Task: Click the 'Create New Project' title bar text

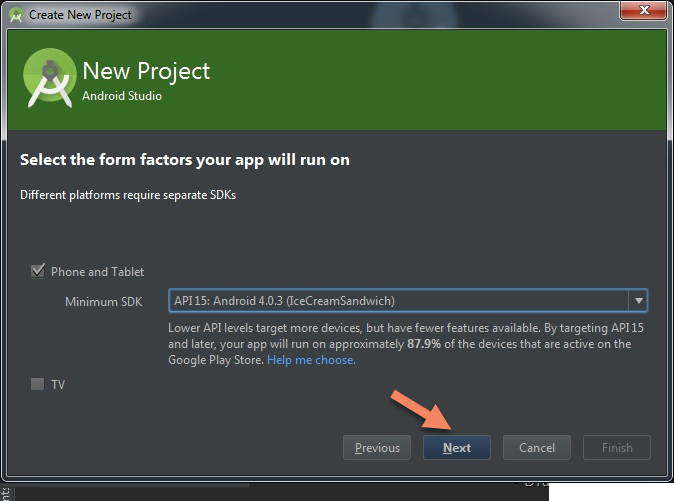Action: [80, 15]
